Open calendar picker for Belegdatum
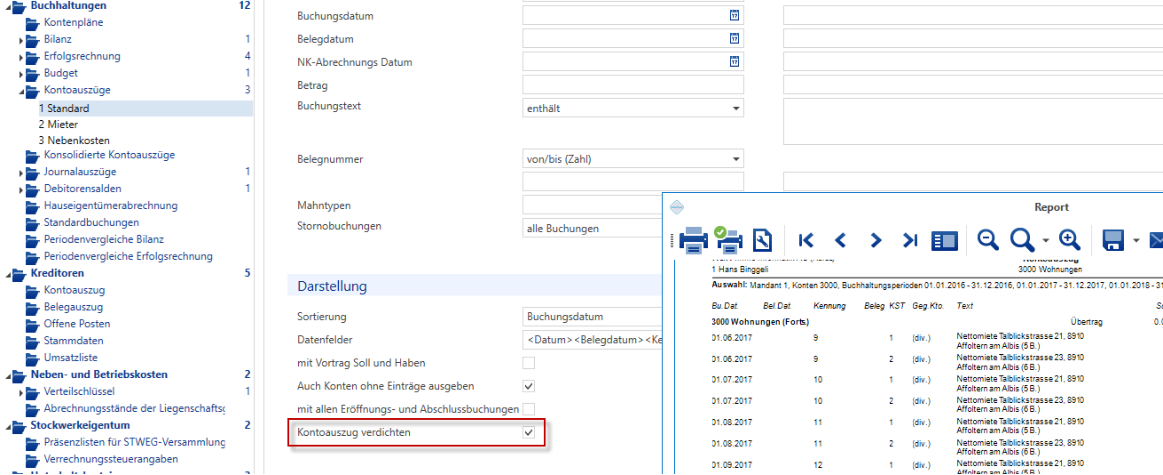The width and height of the screenshot is (1163, 475). point(734,38)
